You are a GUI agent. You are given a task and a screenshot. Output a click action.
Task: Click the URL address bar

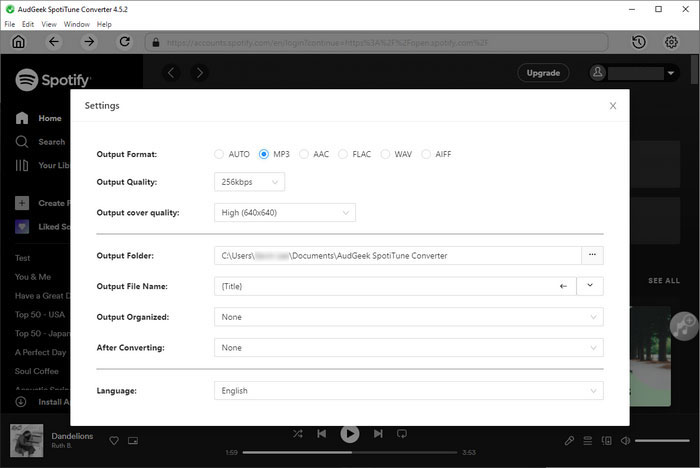(x=376, y=42)
